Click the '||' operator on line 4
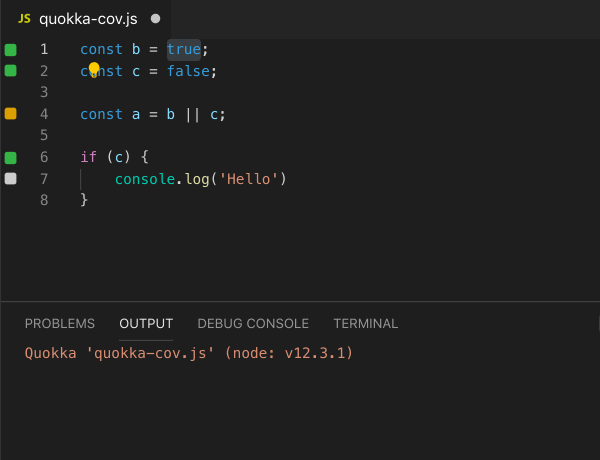The width and height of the screenshot is (600, 460). point(192,114)
